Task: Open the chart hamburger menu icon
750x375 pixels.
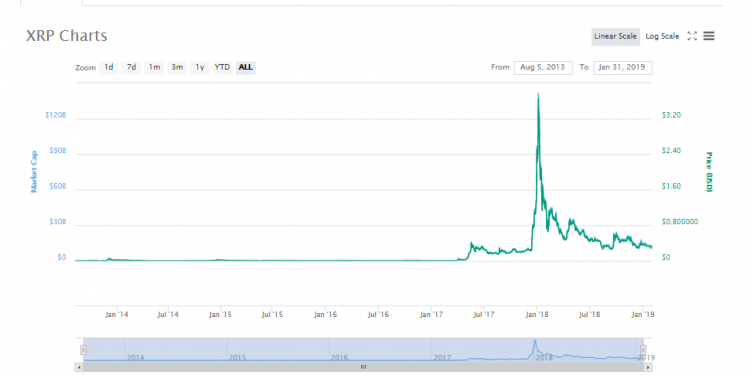Action: [709, 36]
